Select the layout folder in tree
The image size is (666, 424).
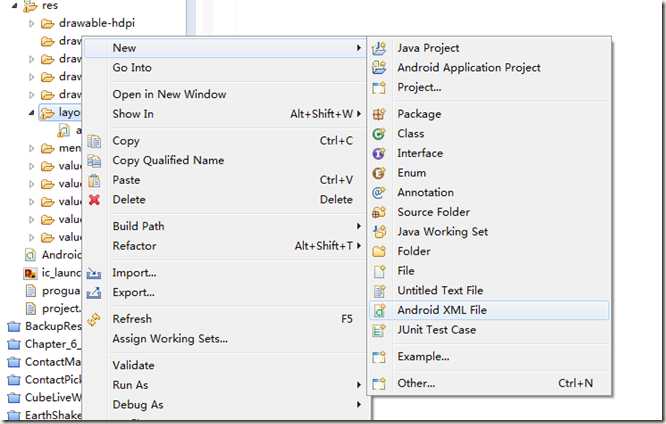(x=69, y=113)
